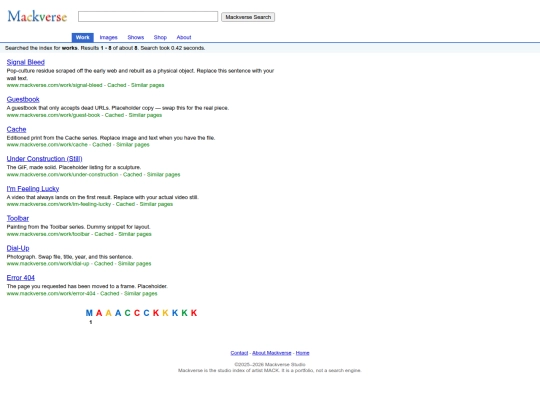Click the Mackverse Search button
Viewport: 540px width, 405px height.
248,17
